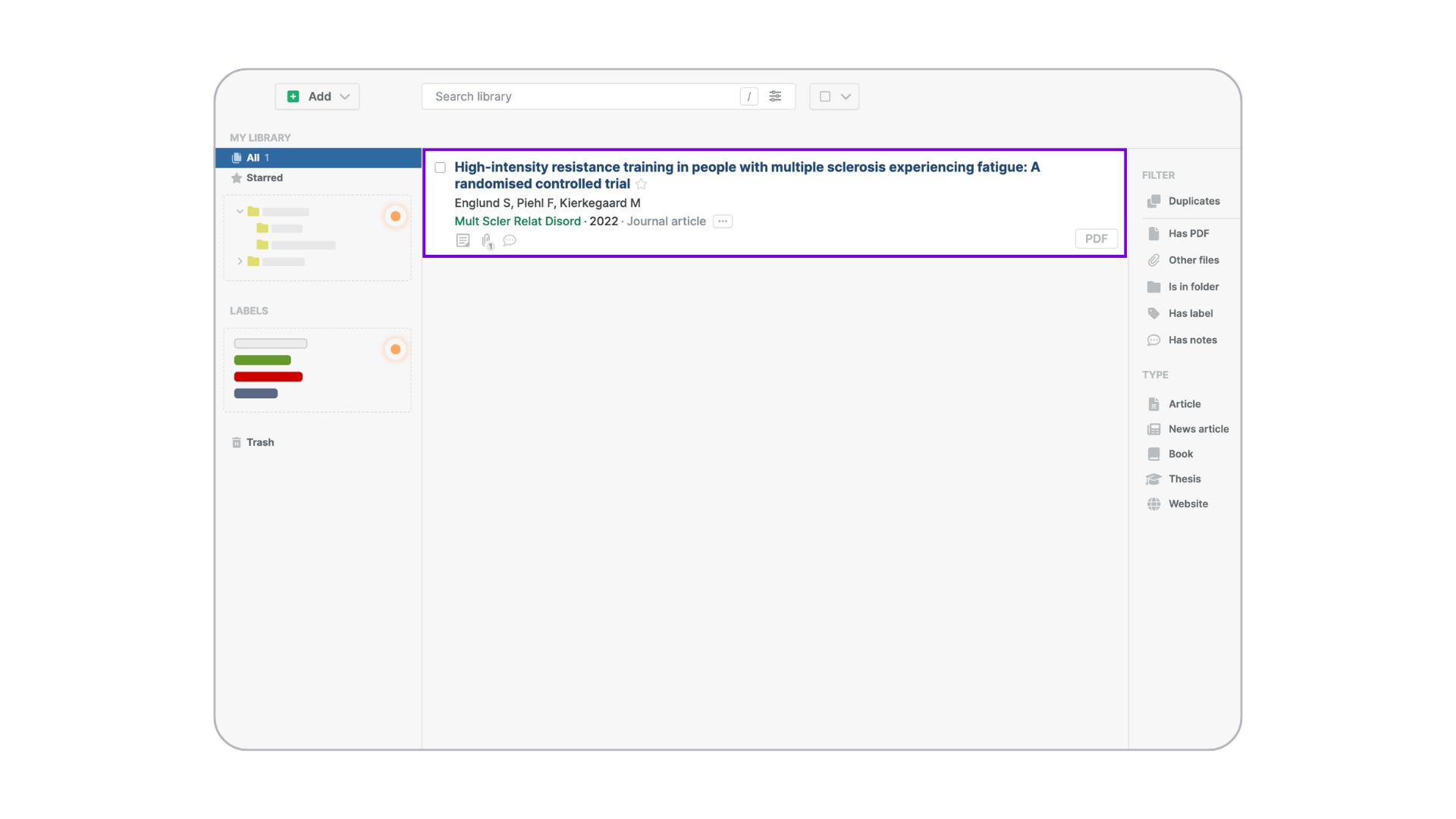Click authors Englund S, Piehl F, Kierkegaard M
The height and width of the screenshot is (819, 1456).
(x=548, y=202)
